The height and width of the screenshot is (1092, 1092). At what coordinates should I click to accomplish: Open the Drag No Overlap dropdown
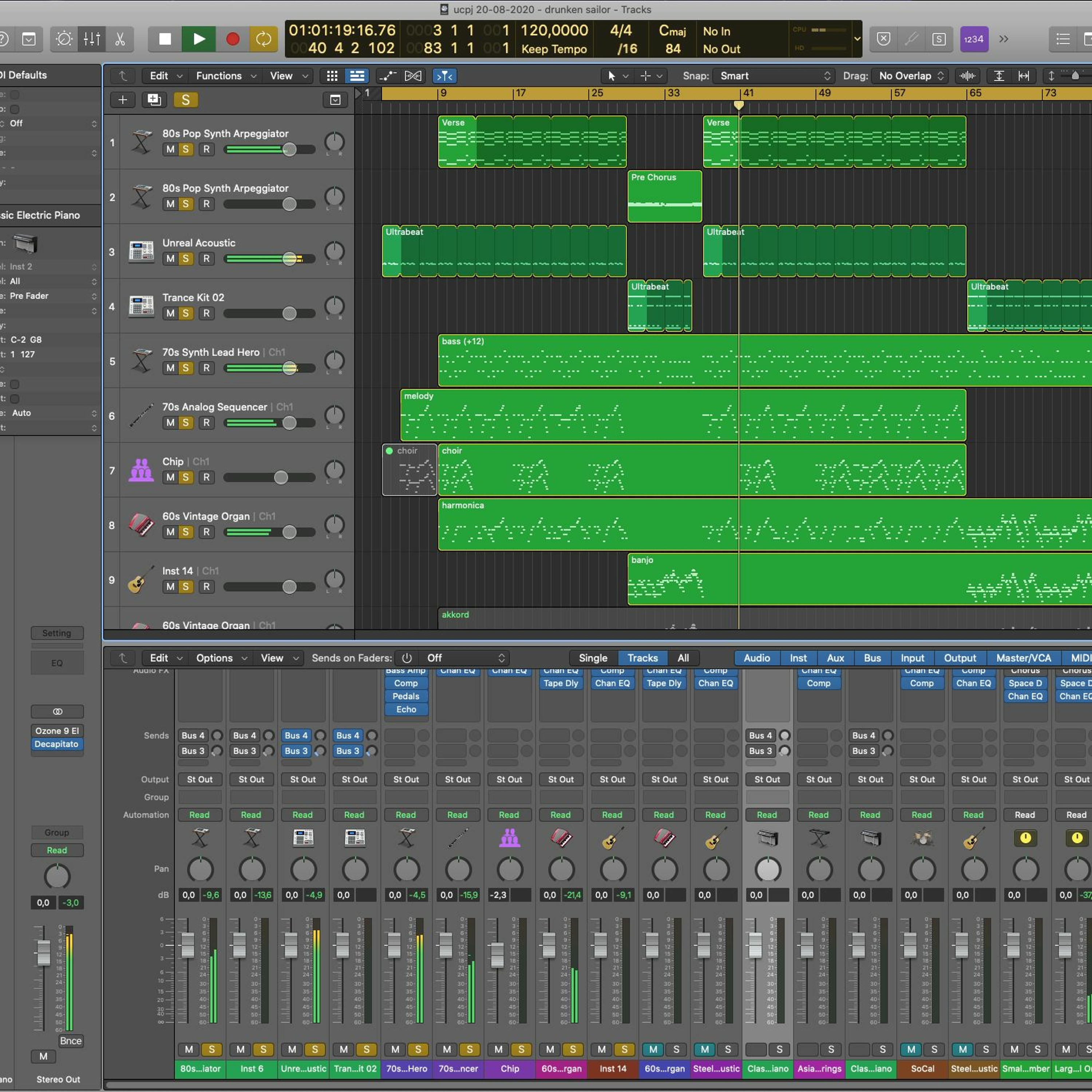coord(911,76)
